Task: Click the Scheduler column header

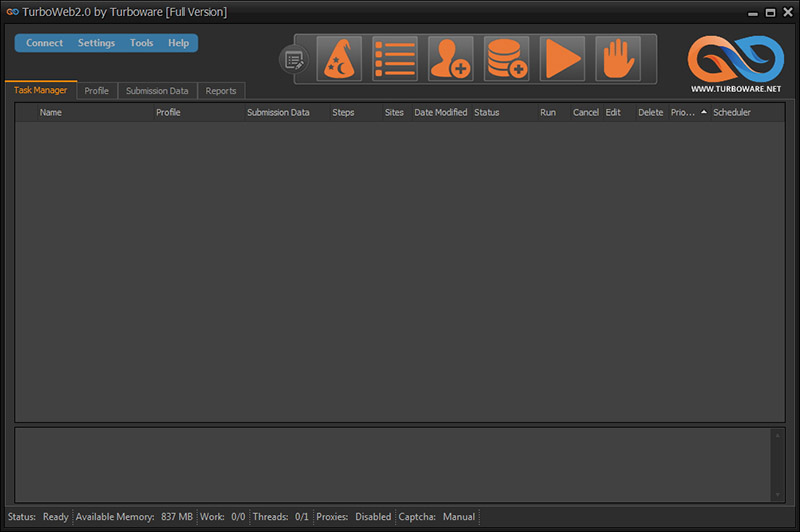Action: (732, 113)
